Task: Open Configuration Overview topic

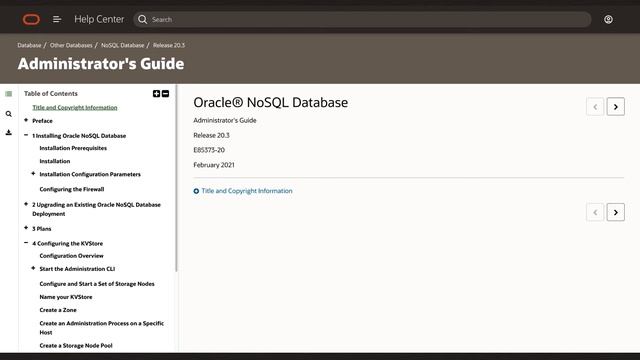Action: point(71,256)
